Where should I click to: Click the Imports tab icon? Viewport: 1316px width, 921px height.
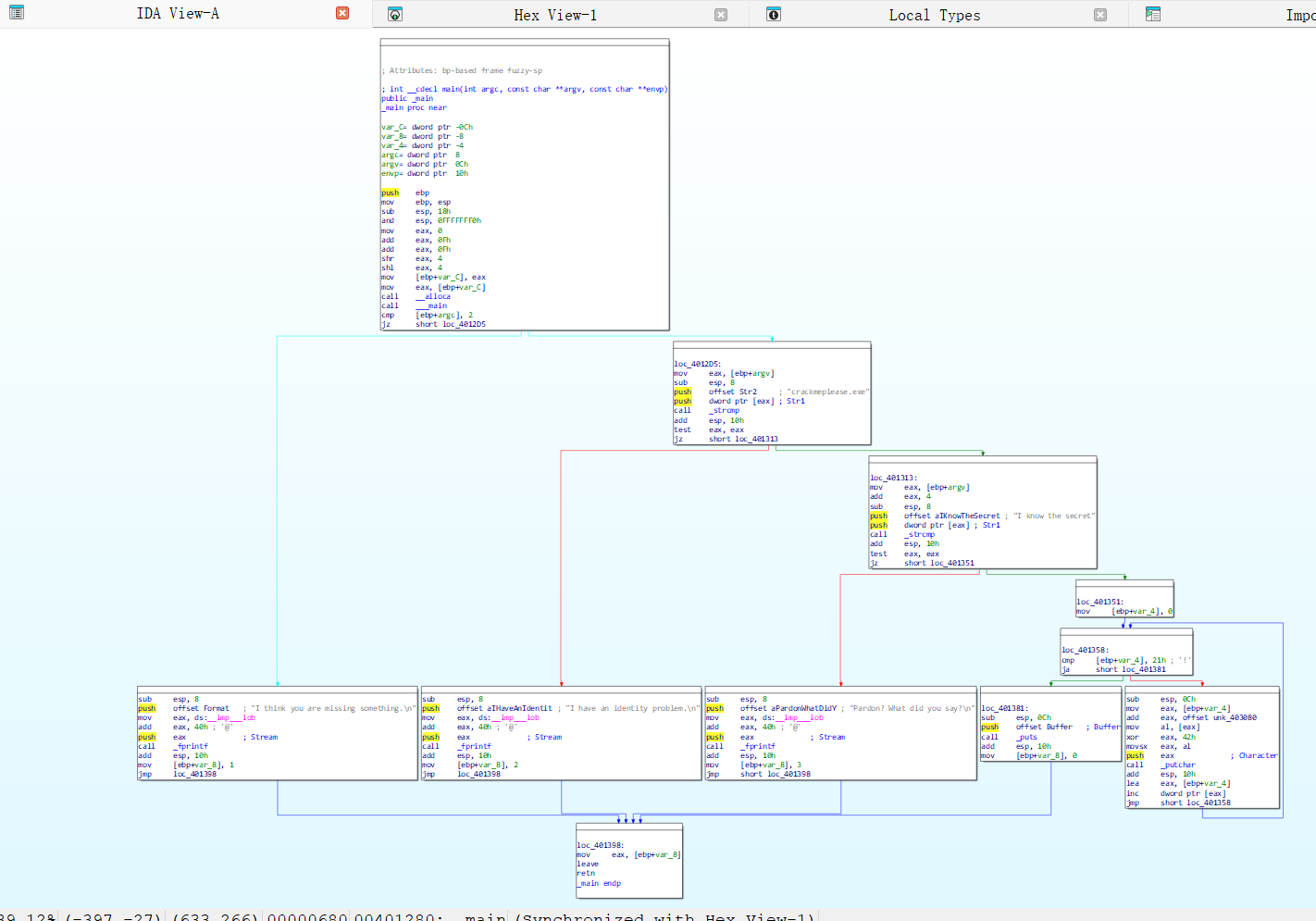tap(1153, 14)
